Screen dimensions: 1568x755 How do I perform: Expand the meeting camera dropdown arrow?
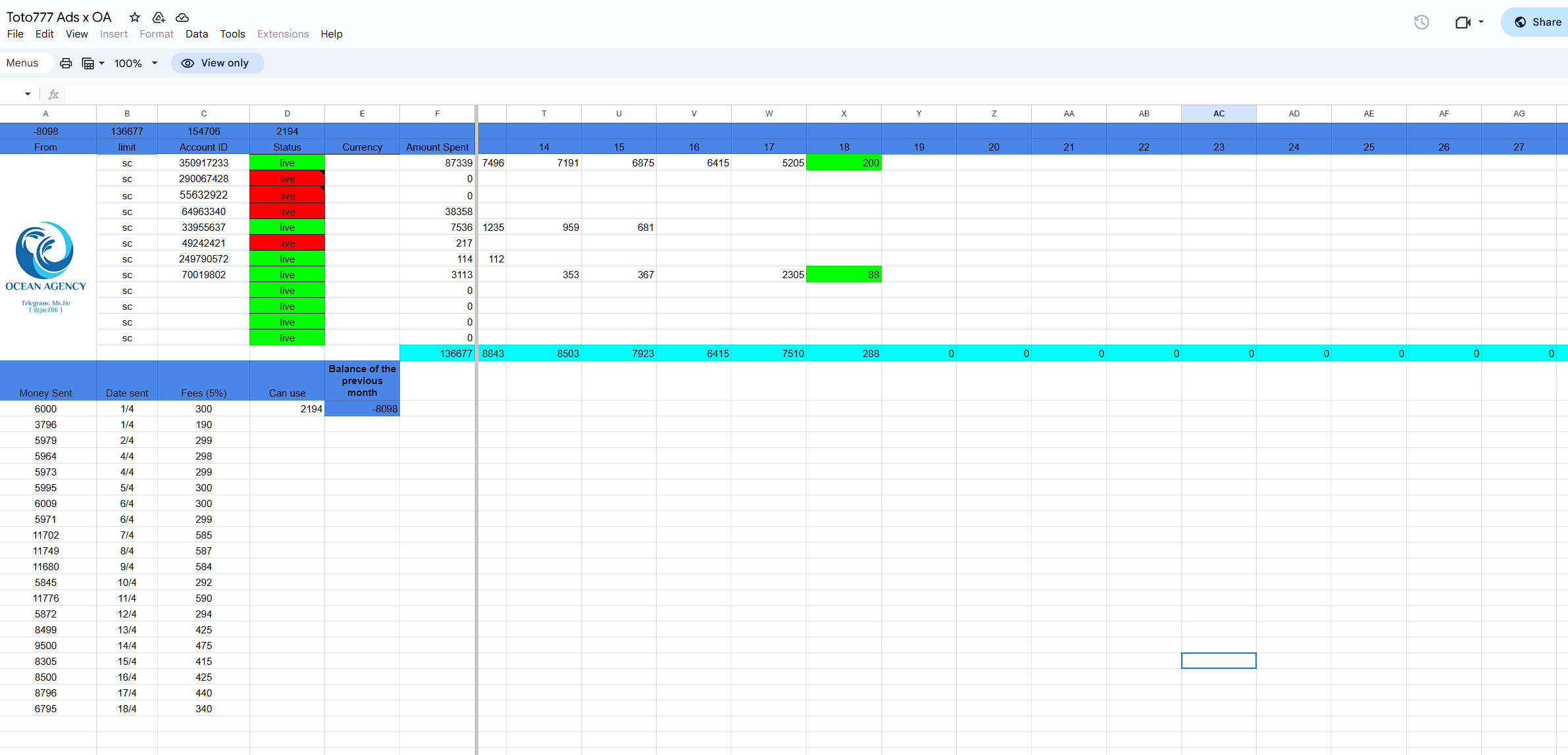(x=1481, y=22)
